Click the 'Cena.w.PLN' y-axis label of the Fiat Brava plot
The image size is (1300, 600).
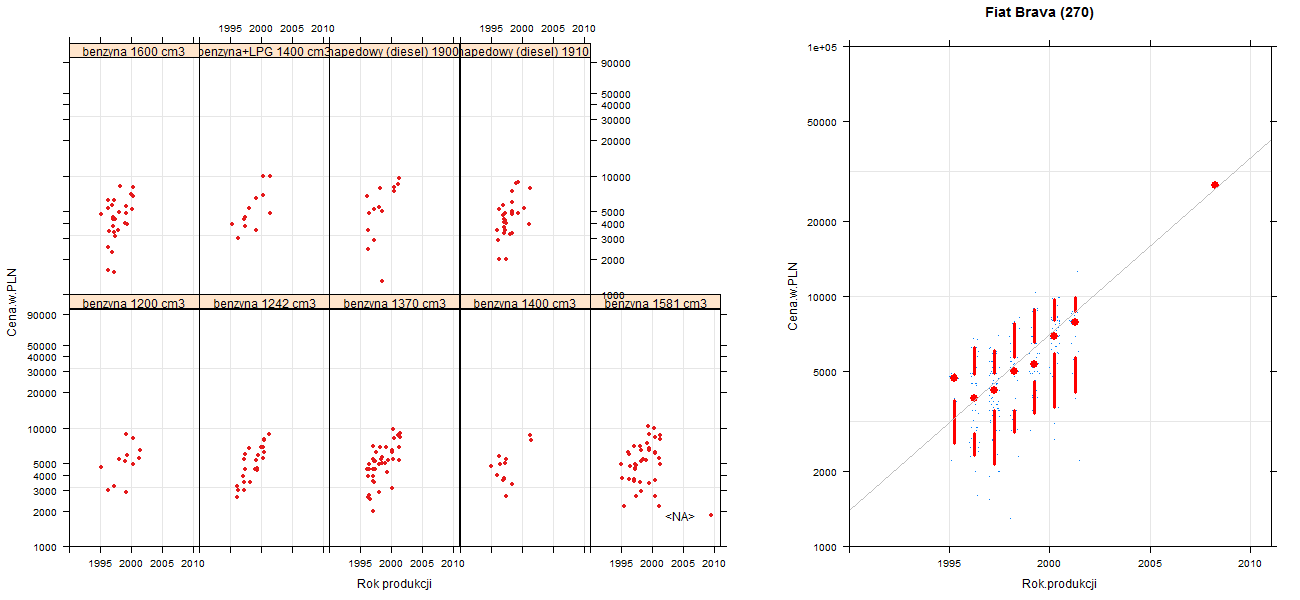(793, 296)
